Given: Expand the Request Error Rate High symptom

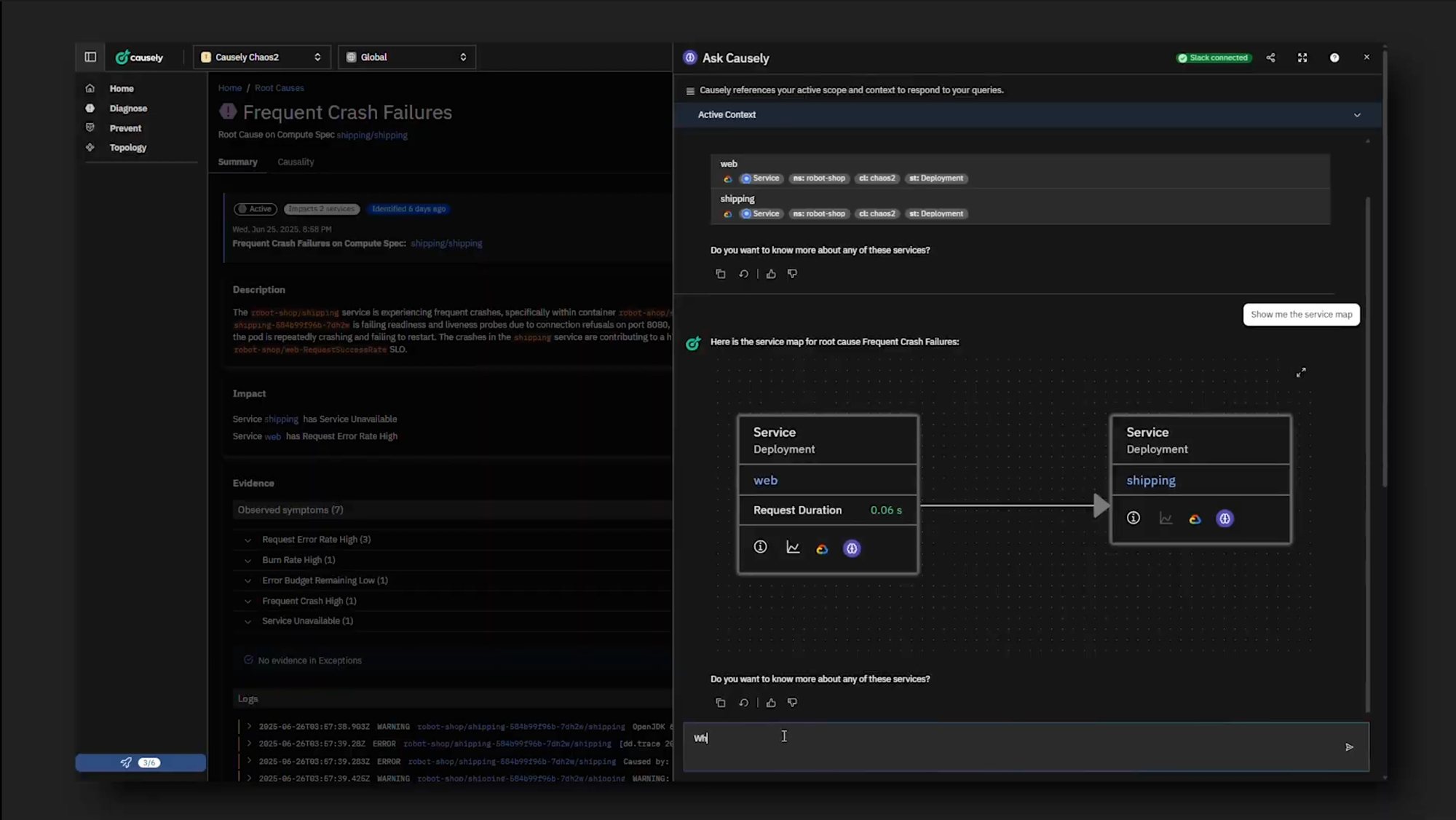Looking at the screenshot, I should point(248,540).
